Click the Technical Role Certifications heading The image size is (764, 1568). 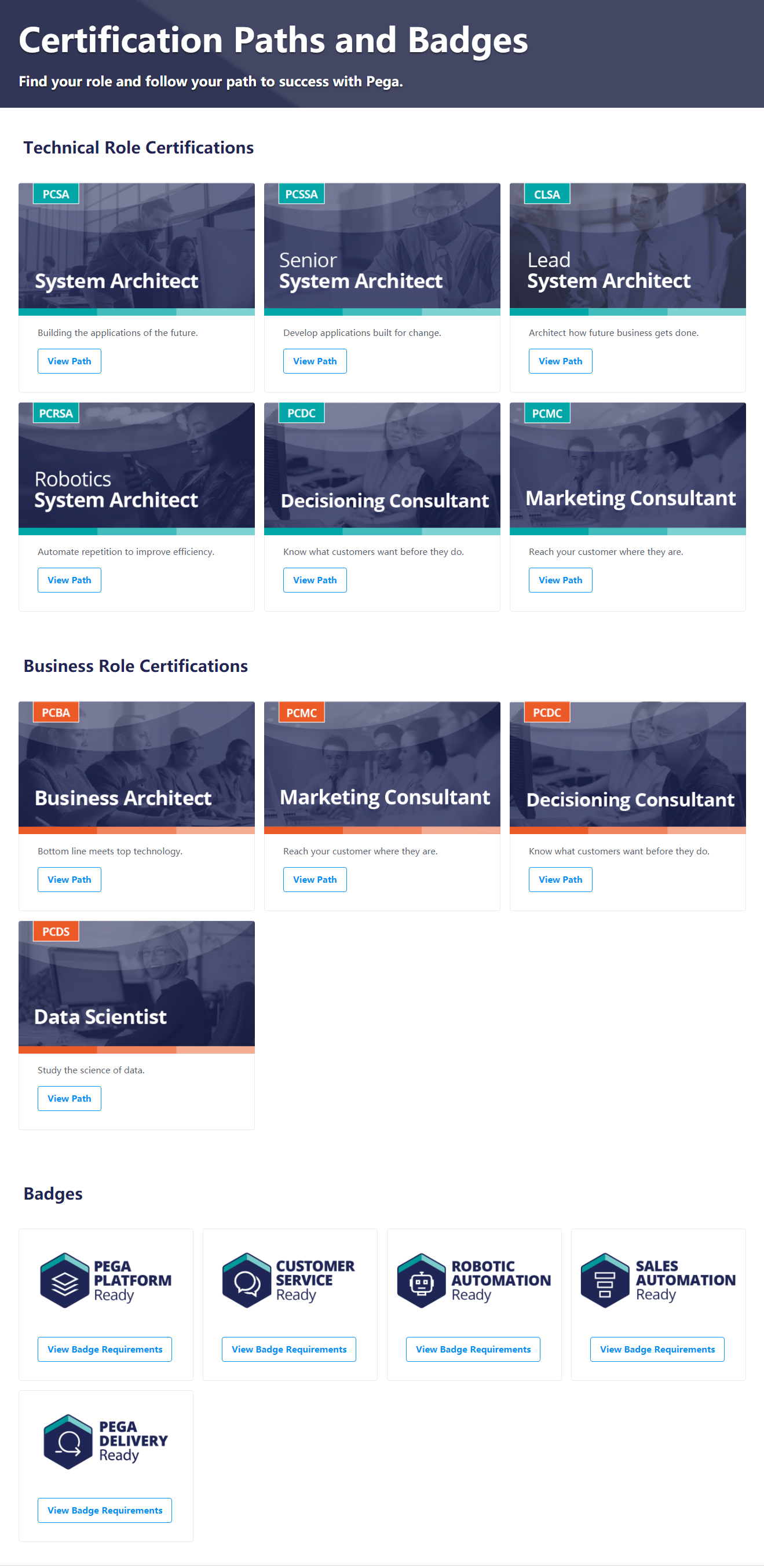coord(138,148)
